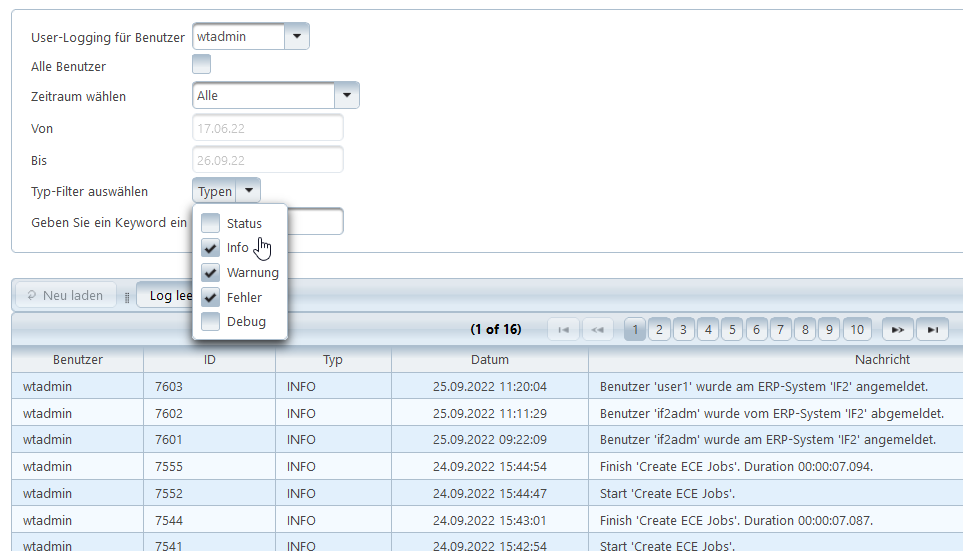Switch to page 10 of results
Screen dimensions: 963x551
(856, 329)
